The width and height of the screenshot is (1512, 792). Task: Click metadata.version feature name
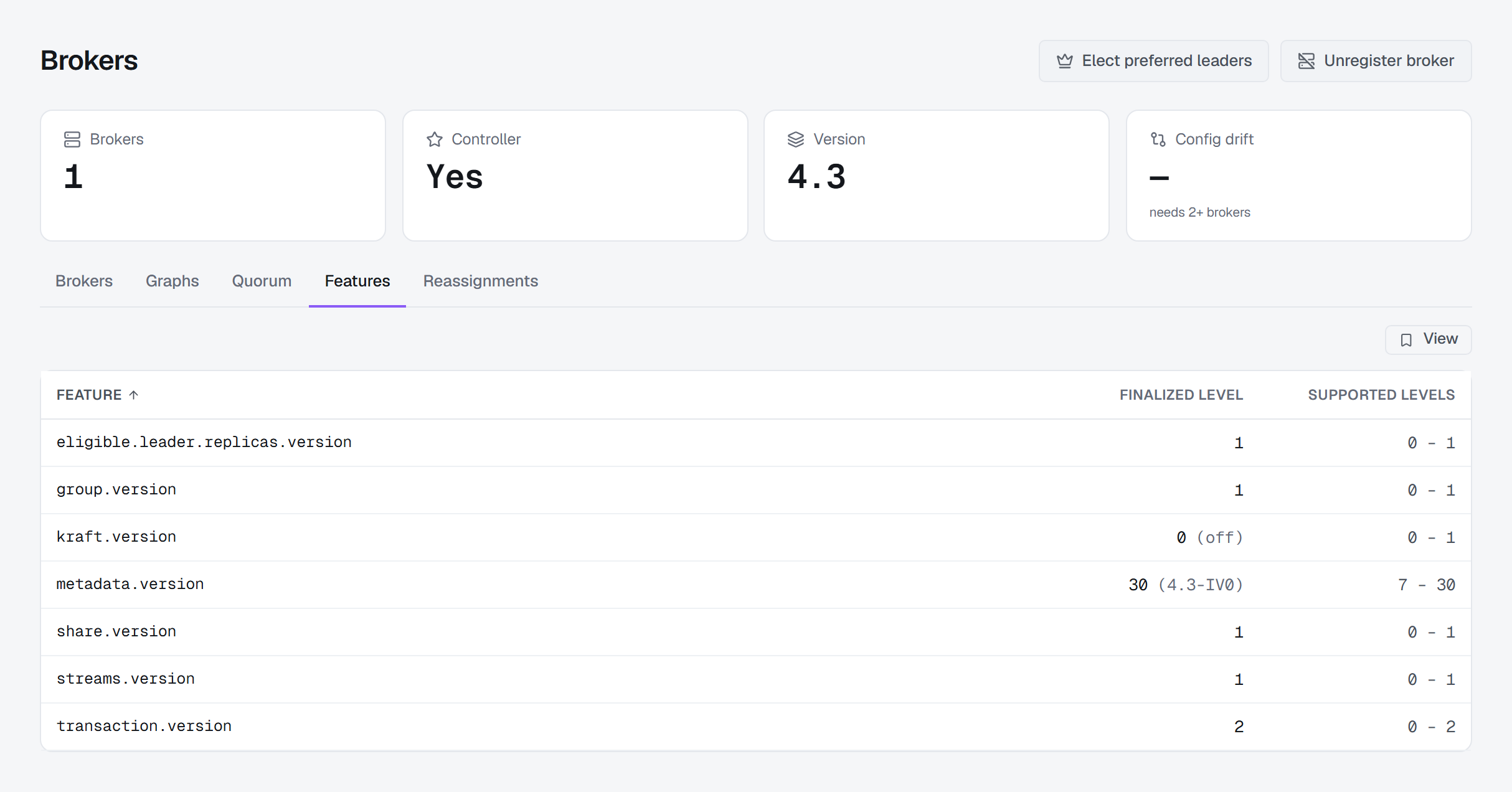(130, 584)
